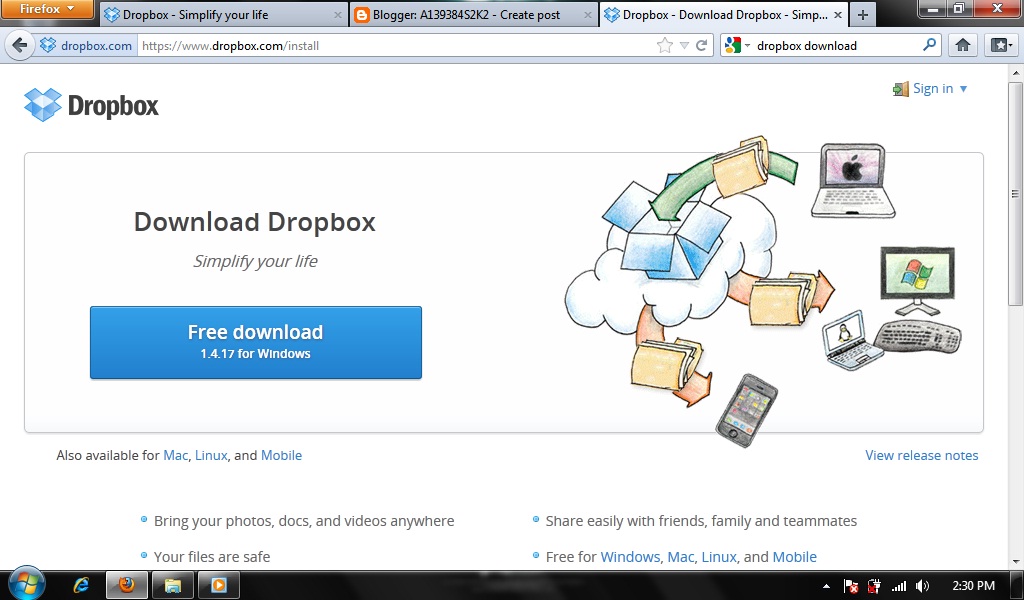The height and width of the screenshot is (600, 1024).
Task: Click the Apple laptop illustration
Action: [852, 181]
